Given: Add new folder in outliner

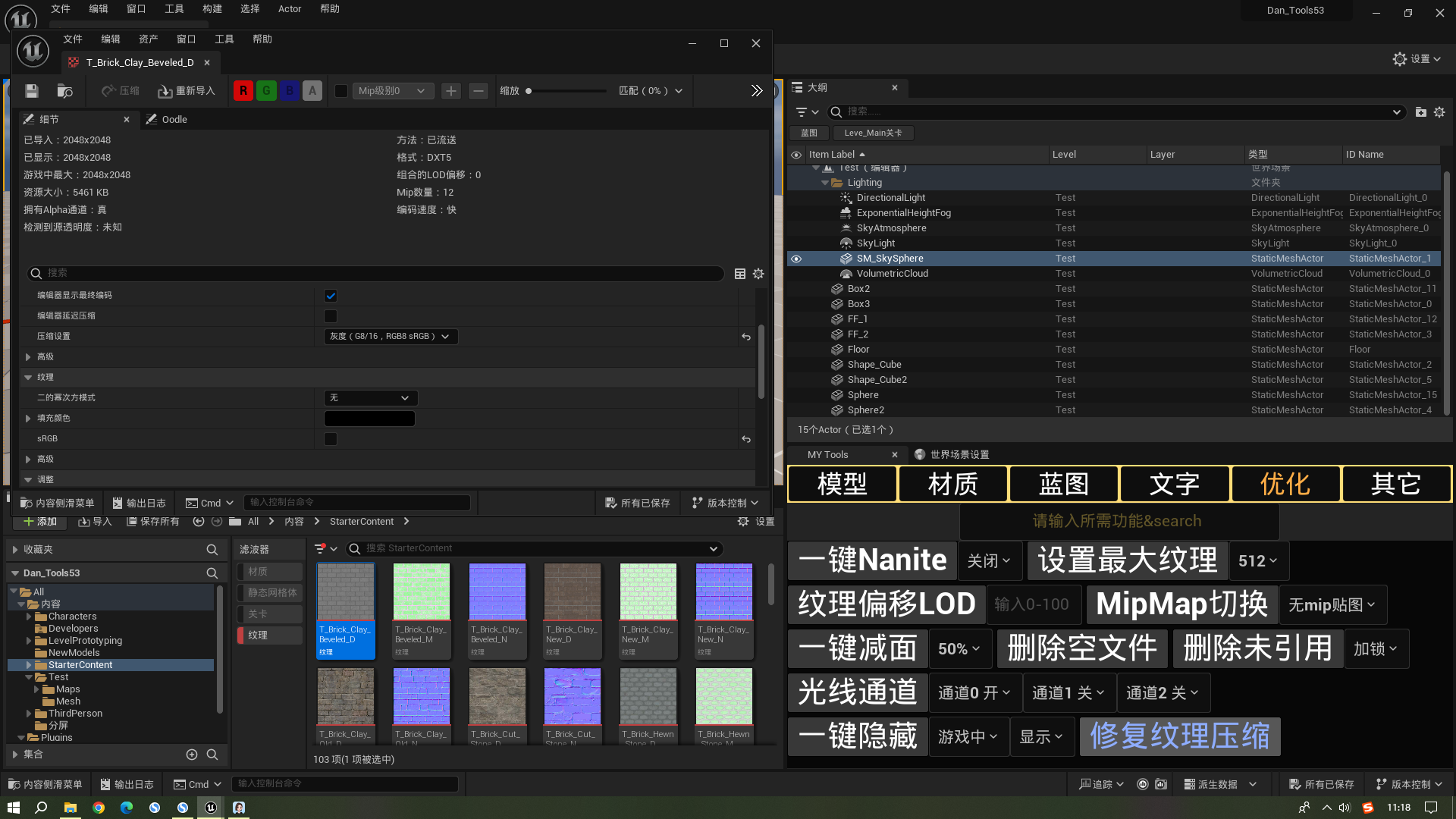Looking at the screenshot, I should (1421, 112).
